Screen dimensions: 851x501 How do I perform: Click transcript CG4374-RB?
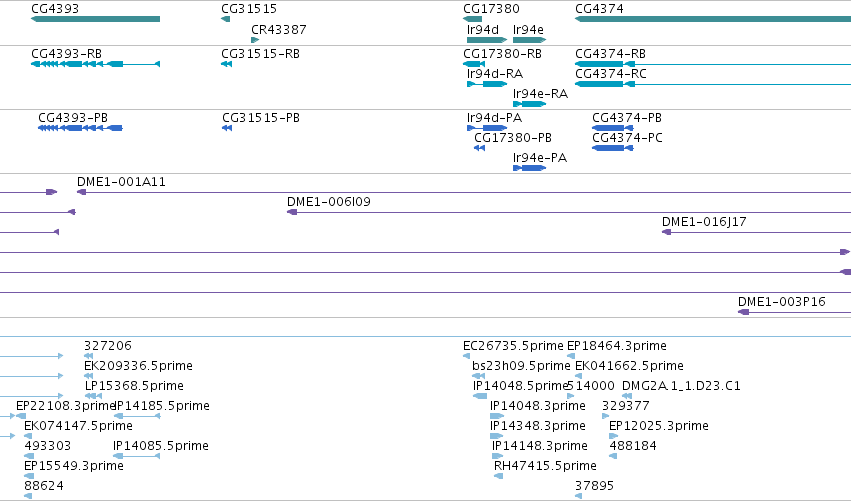[611, 54]
